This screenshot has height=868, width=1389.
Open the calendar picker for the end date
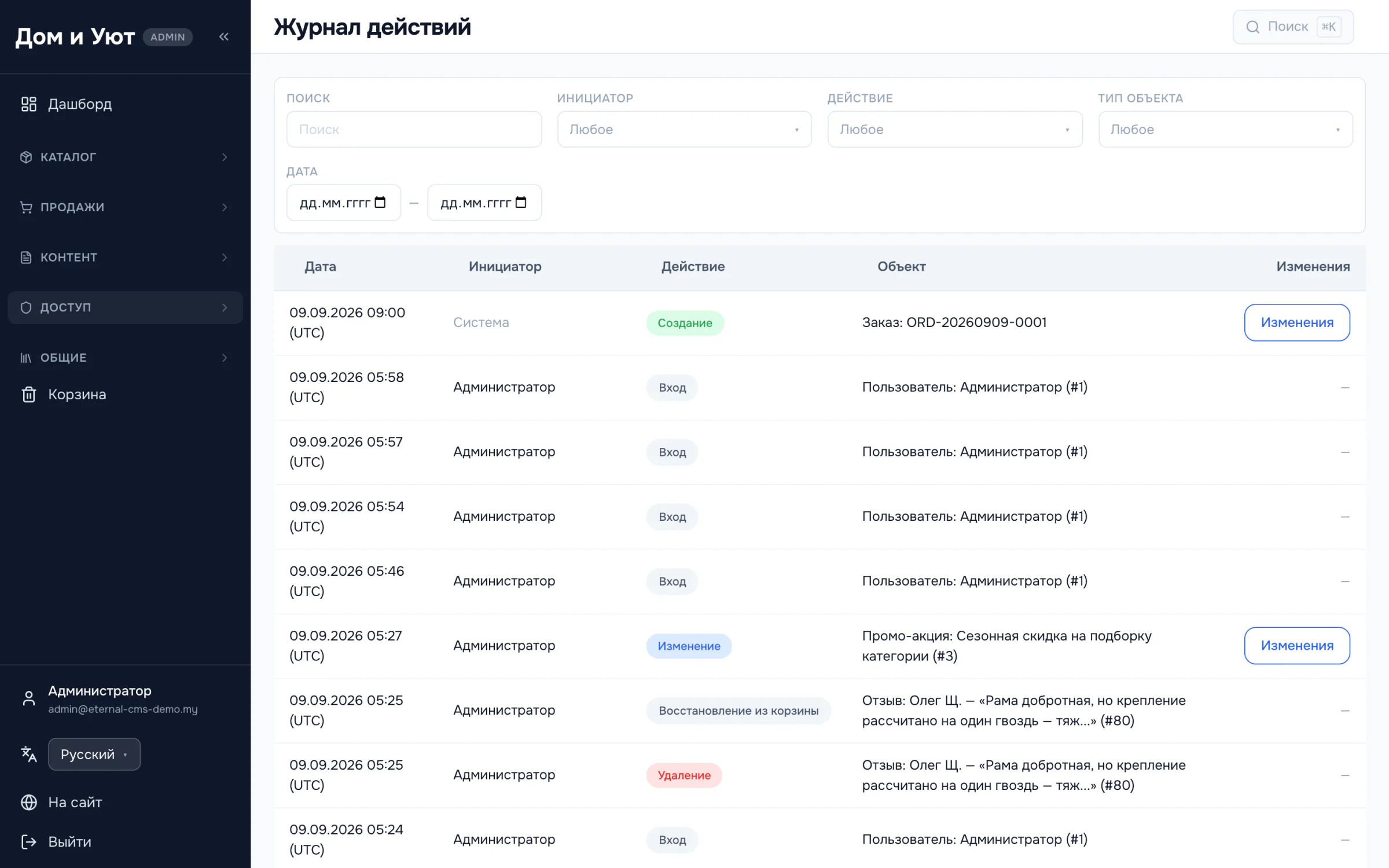(x=521, y=203)
